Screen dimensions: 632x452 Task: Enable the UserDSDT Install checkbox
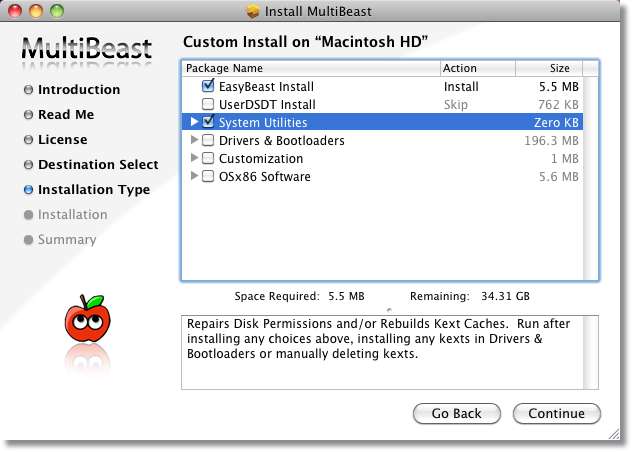click(x=208, y=104)
